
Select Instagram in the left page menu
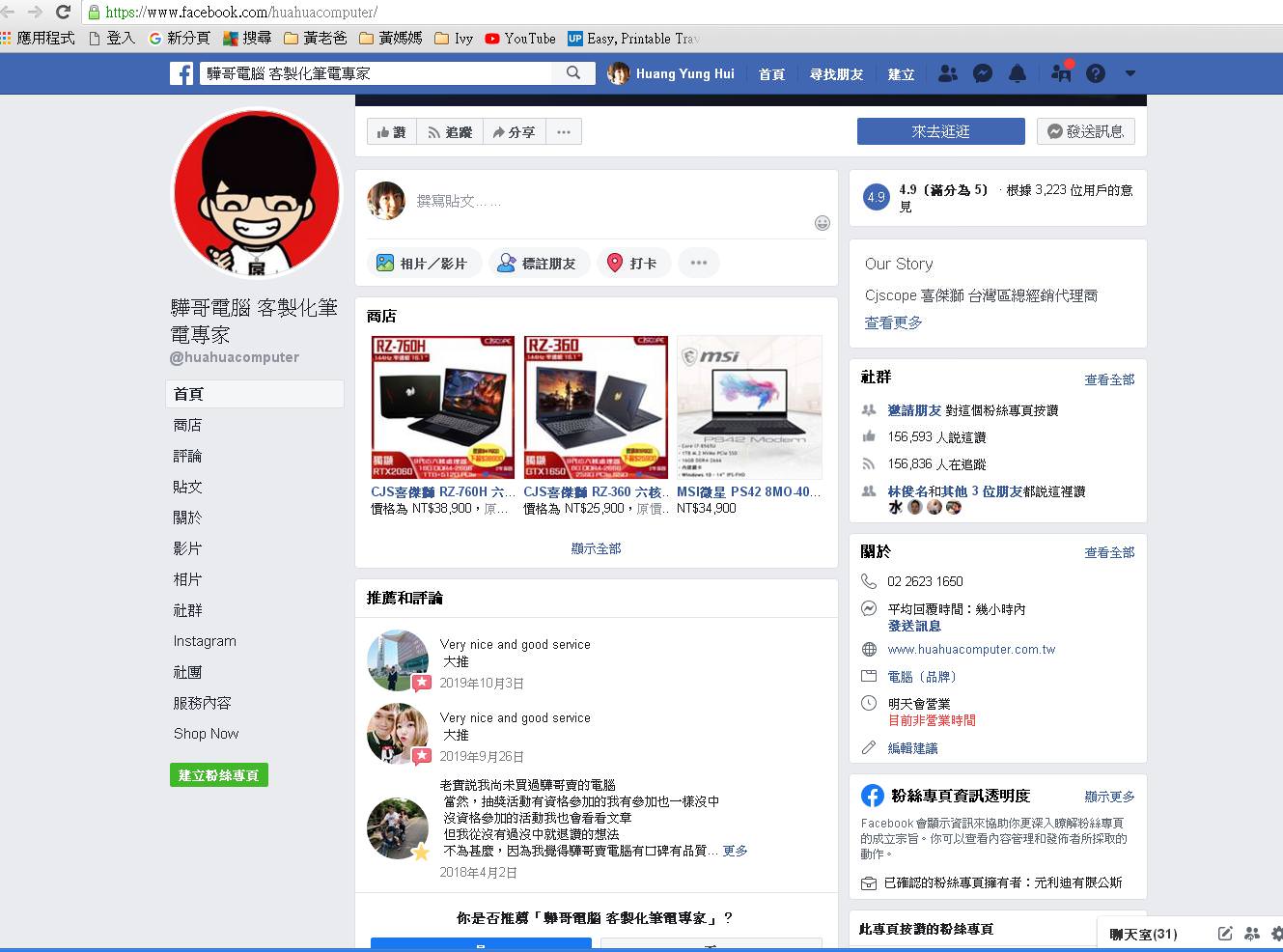(x=205, y=641)
